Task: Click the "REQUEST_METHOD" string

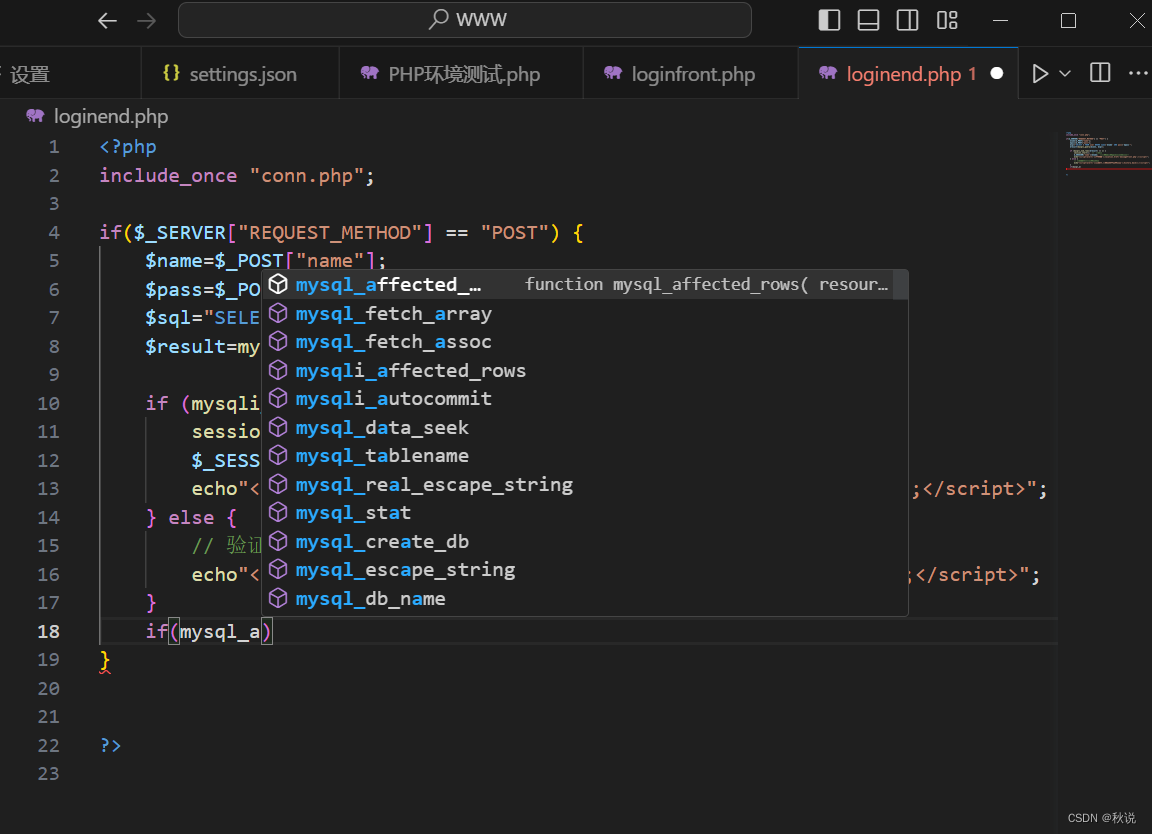Action: pos(330,232)
